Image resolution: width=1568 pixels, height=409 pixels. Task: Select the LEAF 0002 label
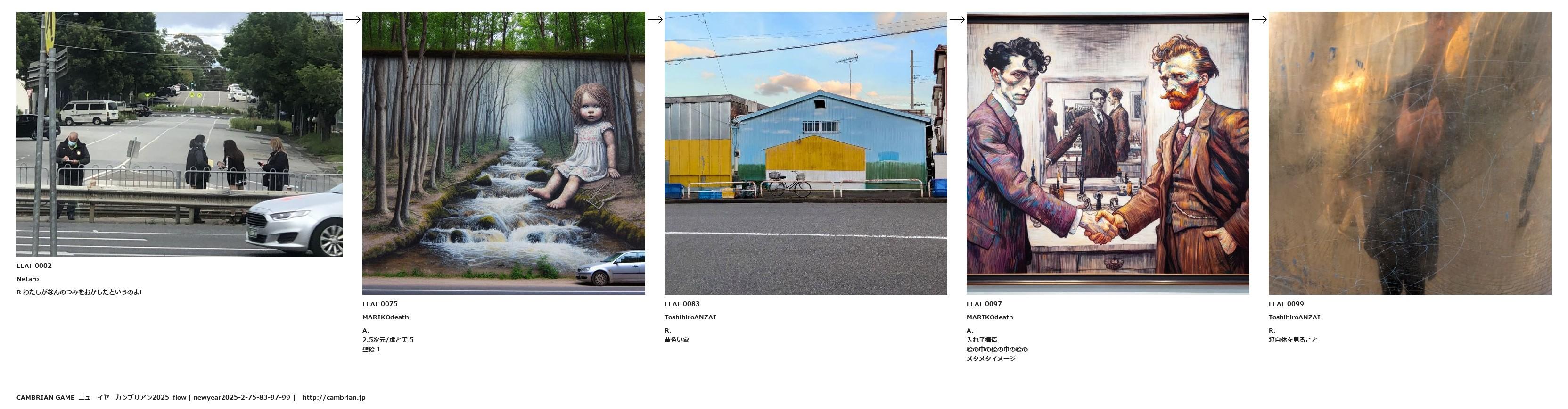point(34,266)
